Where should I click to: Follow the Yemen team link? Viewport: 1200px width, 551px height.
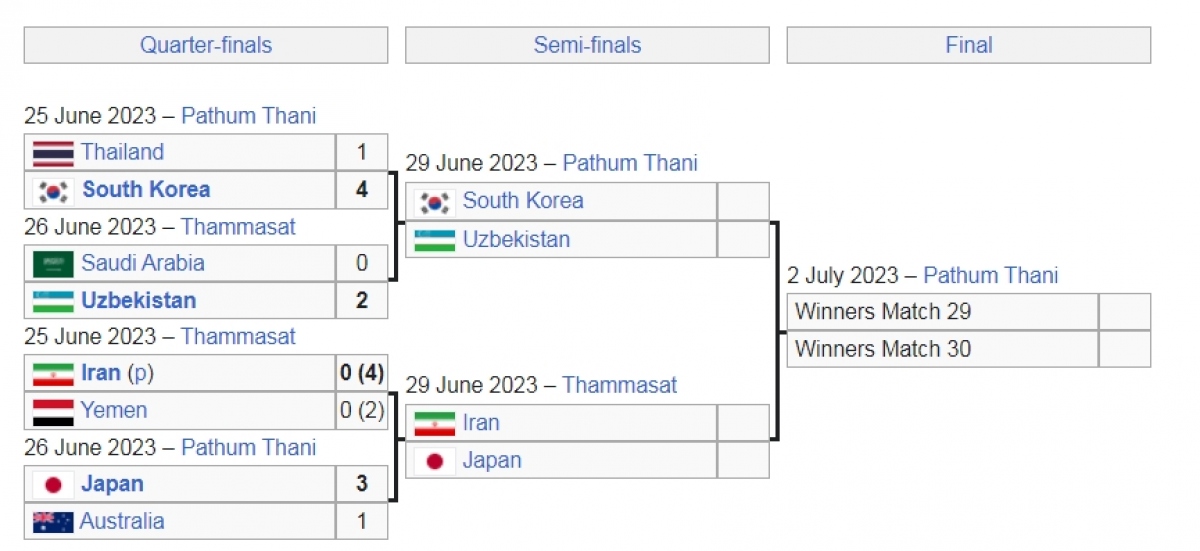point(114,410)
